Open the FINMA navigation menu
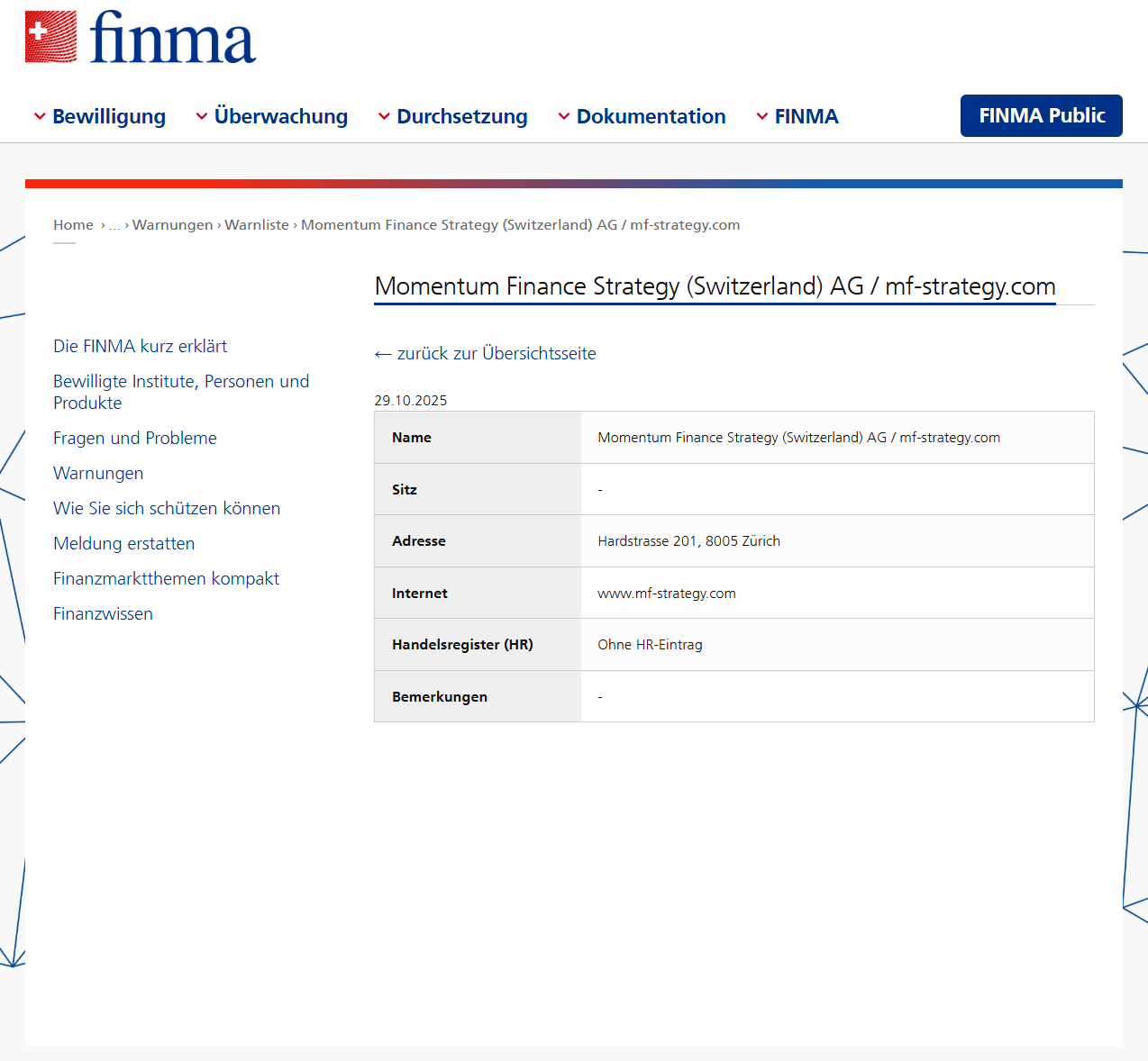 (806, 117)
